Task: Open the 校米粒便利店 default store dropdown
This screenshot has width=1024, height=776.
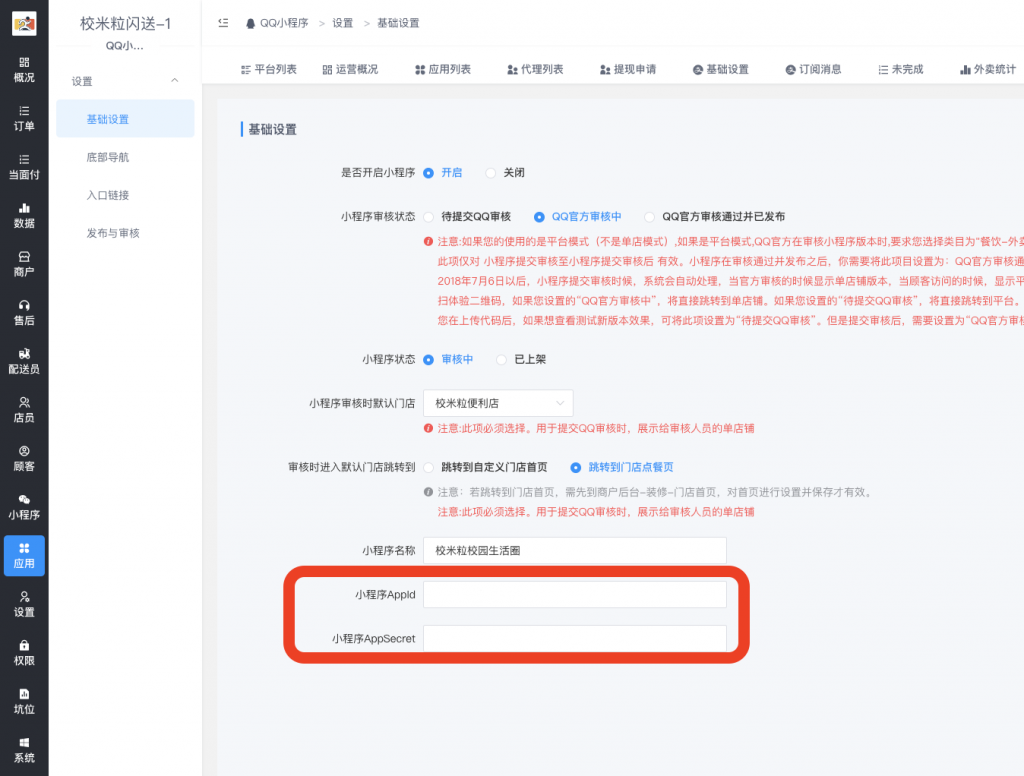Action: click(497, 403)
